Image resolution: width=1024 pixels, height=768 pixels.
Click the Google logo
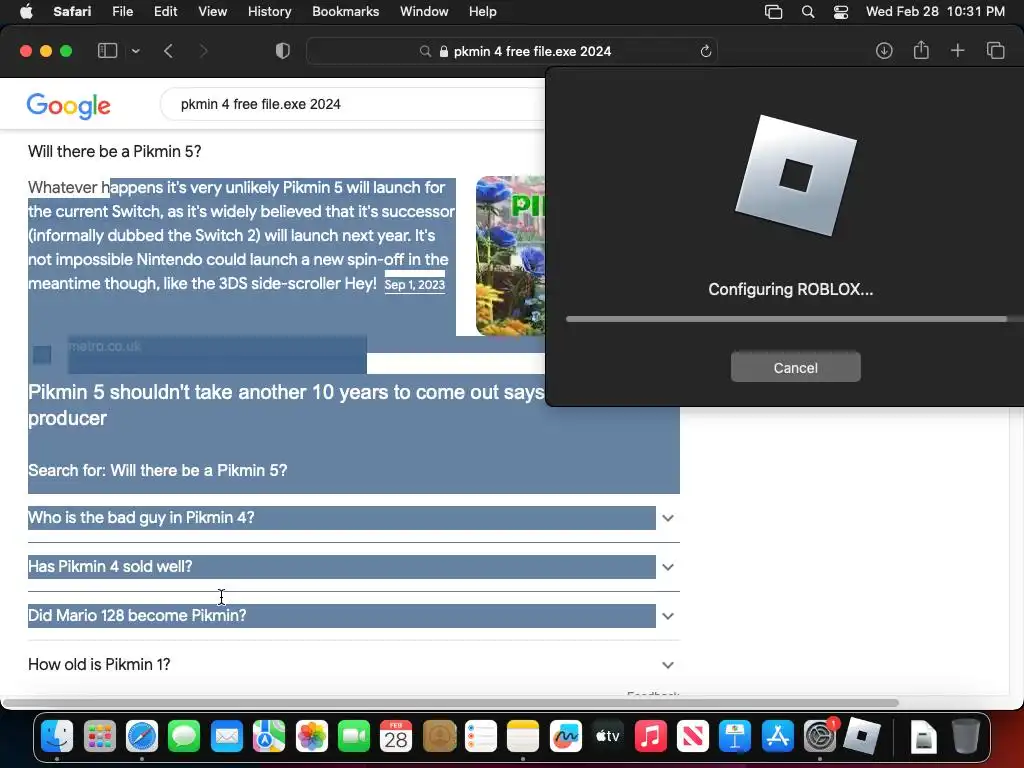pos(69,106)
